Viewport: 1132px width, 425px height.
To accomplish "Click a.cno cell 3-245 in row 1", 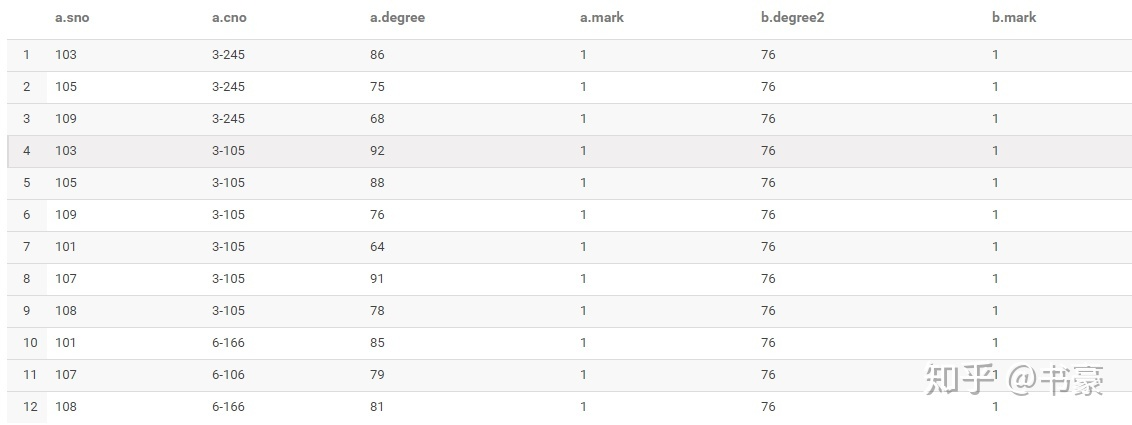I will (x=228, y=55).
